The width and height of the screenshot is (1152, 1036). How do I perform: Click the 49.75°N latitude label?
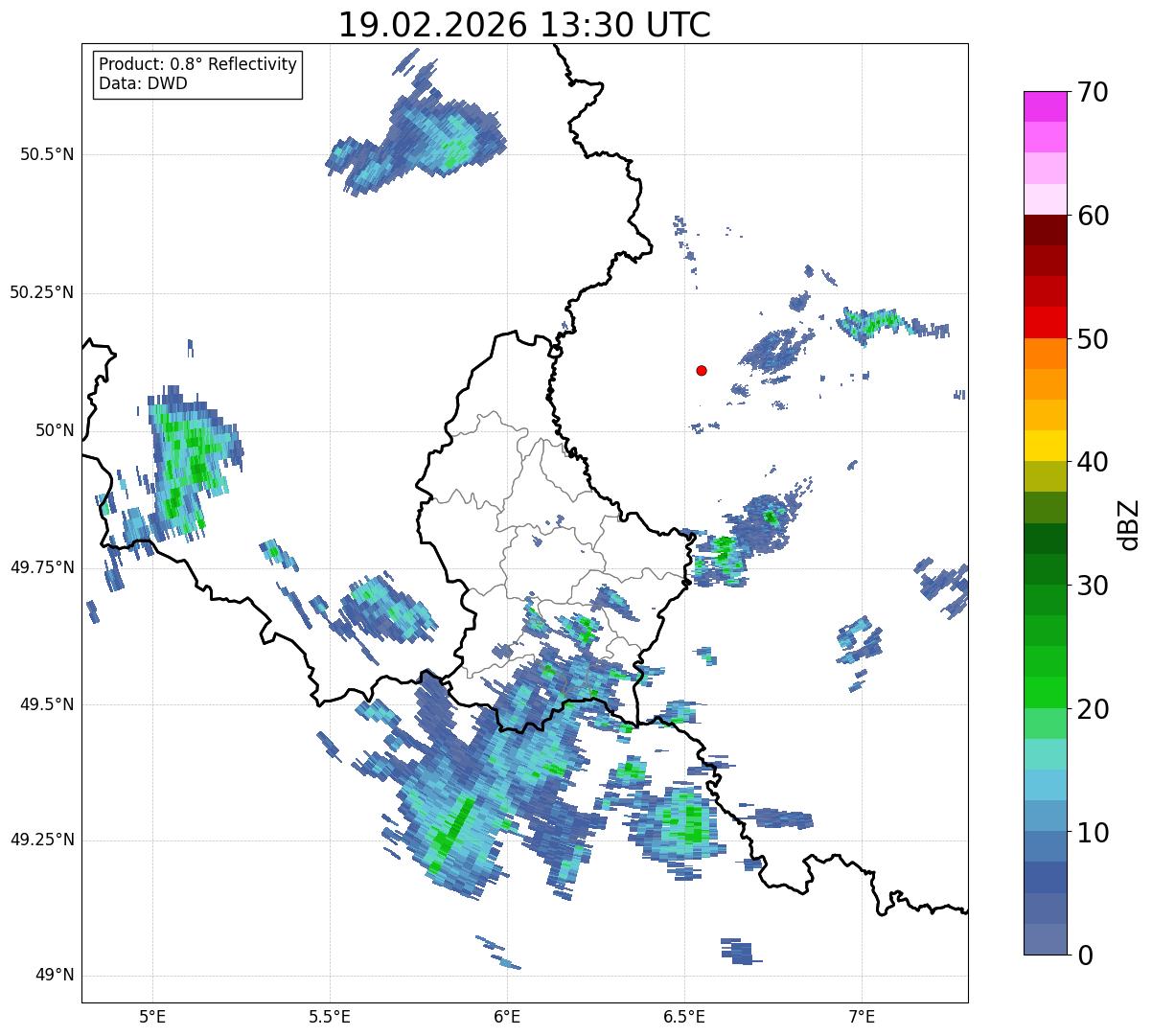tap(42, 567)
